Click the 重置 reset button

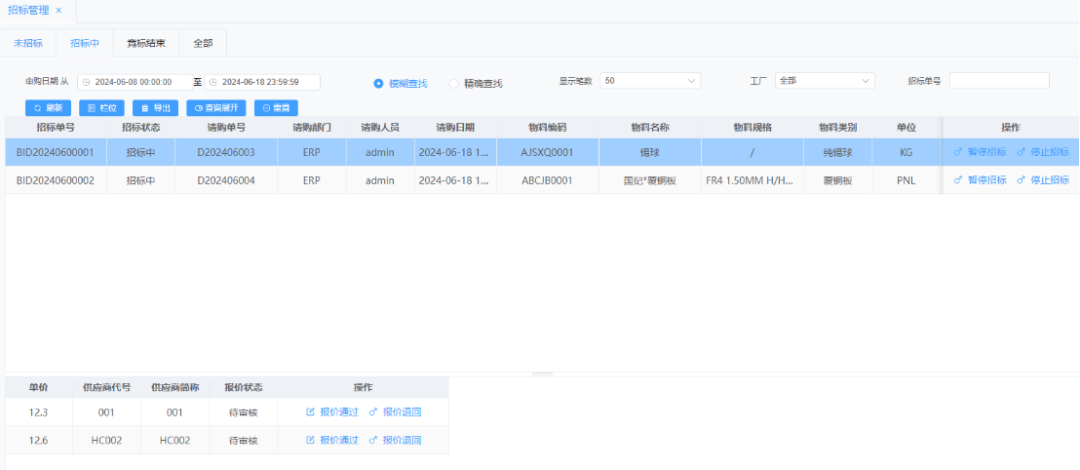pos(276,108)
